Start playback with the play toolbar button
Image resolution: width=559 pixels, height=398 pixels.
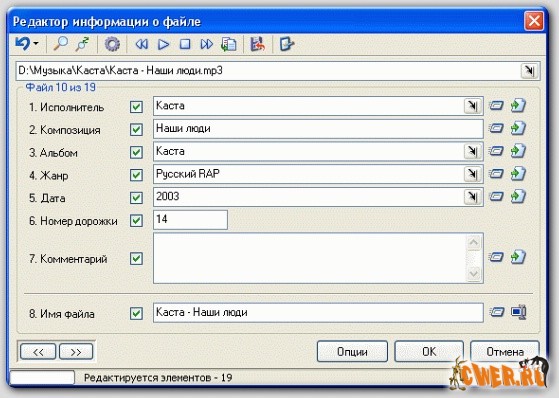pyautogui.click(x=163, y=44)
